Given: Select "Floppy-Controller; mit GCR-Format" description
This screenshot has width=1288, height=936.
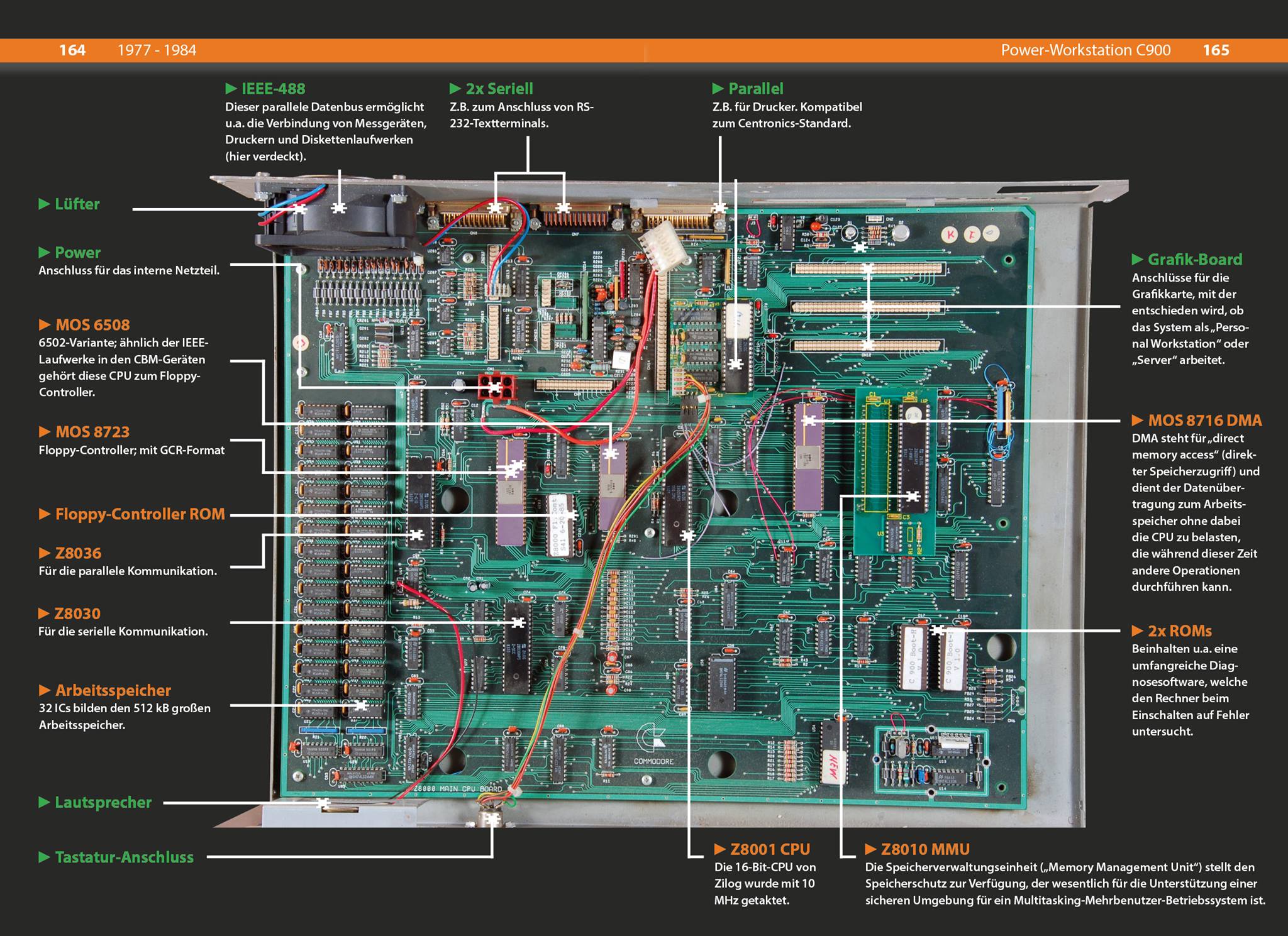Looking at the screenshot, I should [x=131, y=450].
